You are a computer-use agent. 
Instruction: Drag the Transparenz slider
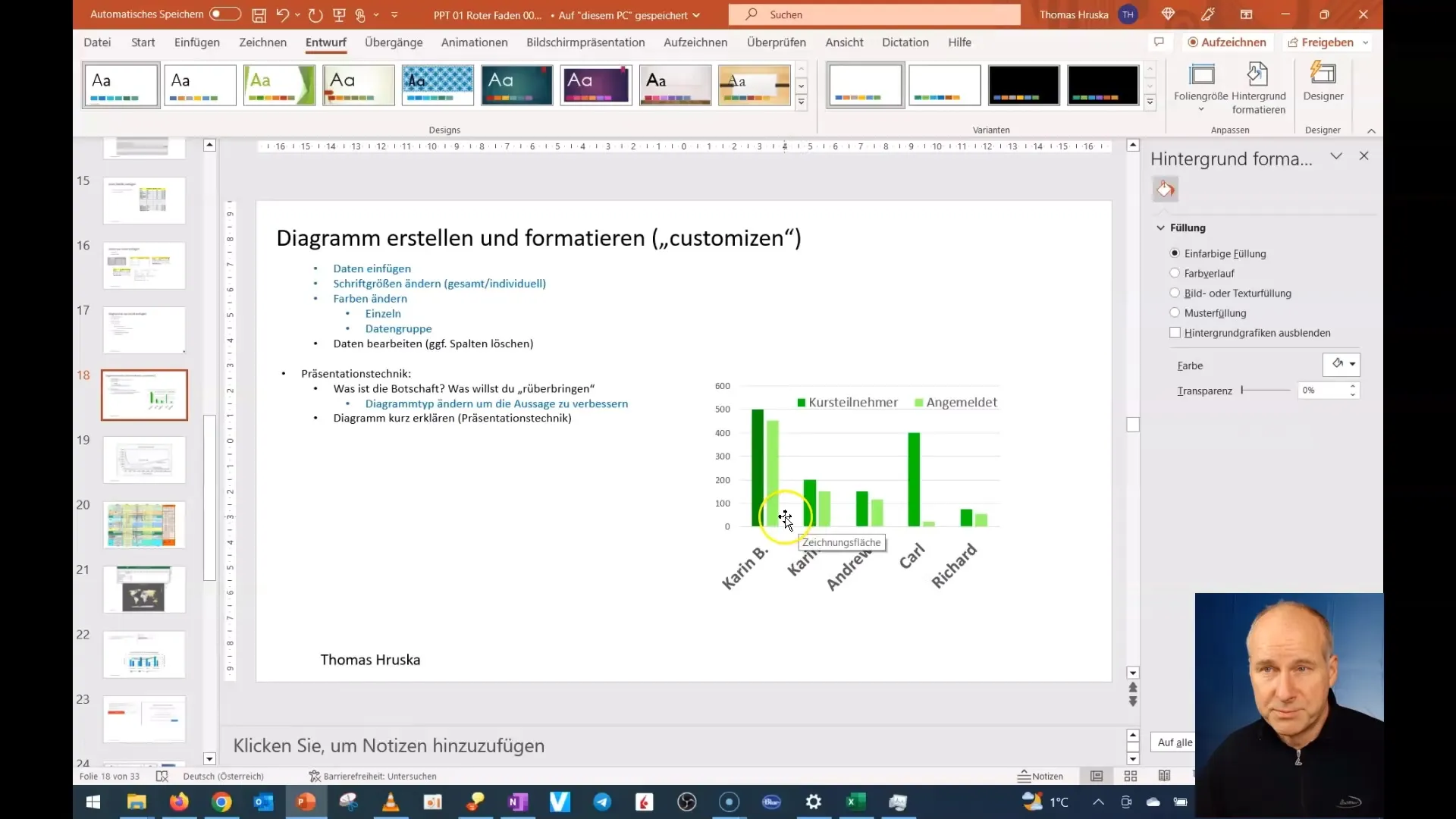pyautogui.click(x=1244, y=390)
